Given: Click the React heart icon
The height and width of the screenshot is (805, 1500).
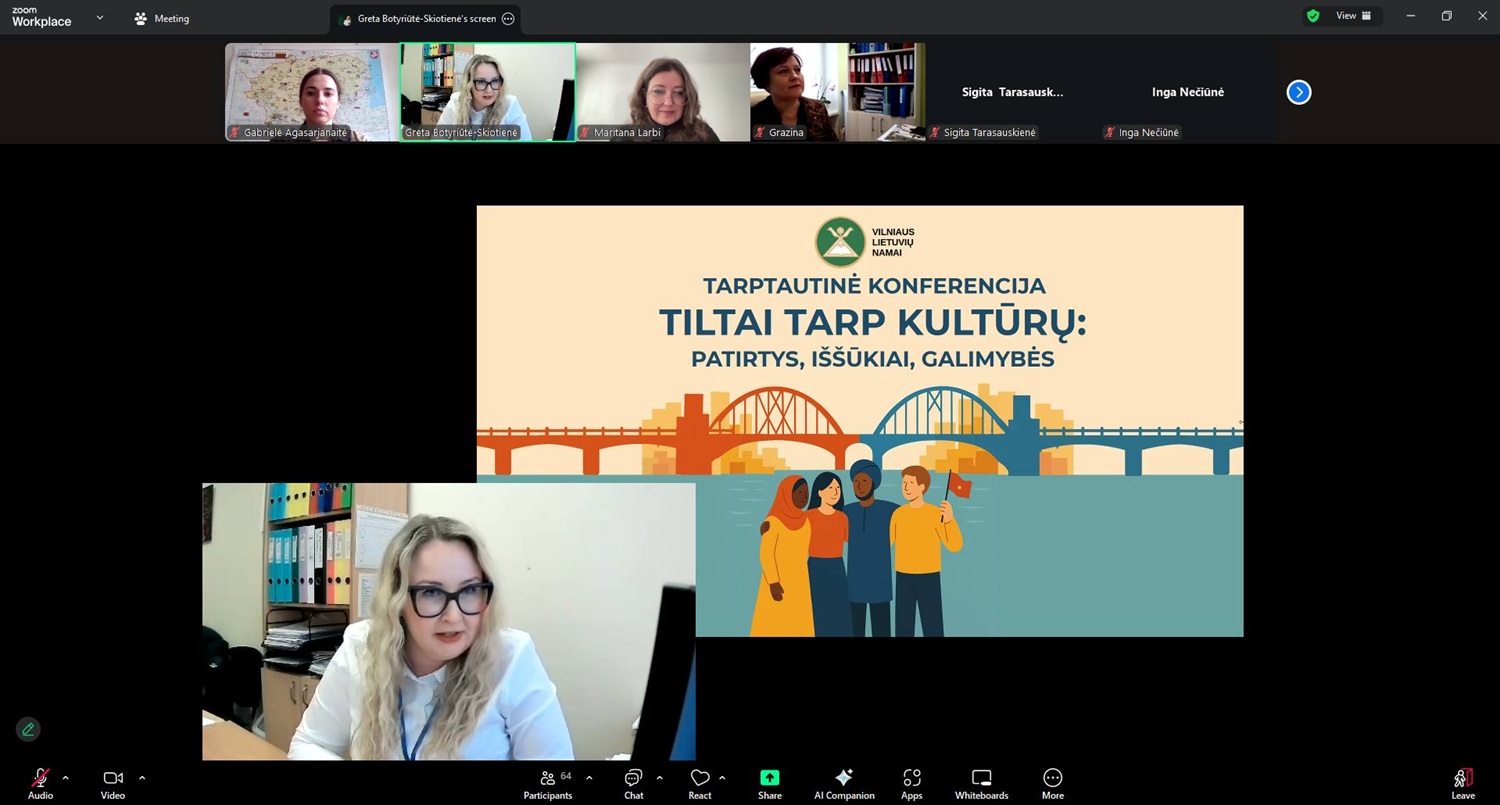Looking at the screenshot, I should 700,779.
